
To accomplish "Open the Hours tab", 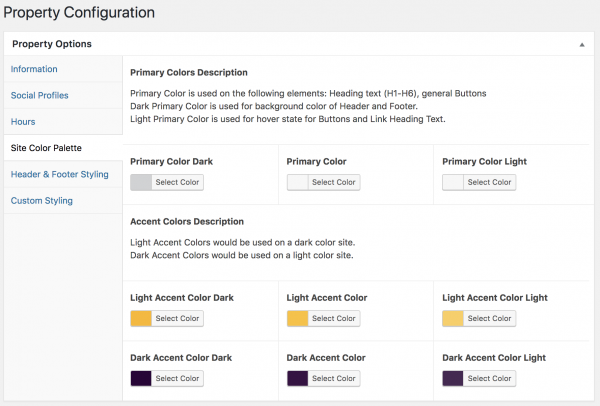I will pos(23,122).
